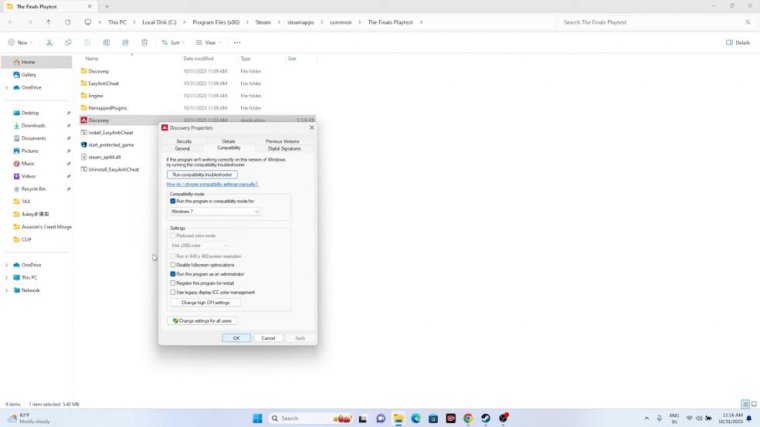Expand the Sort dropdown in toolbar
This screenshot has height=427, width=760.
(x=172, y=43)
